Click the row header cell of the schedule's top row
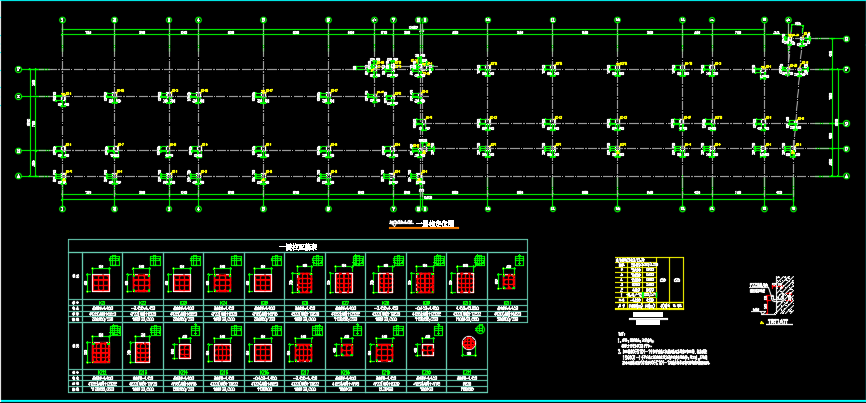This screenshot has width=866, height=403. coord(75,276)
